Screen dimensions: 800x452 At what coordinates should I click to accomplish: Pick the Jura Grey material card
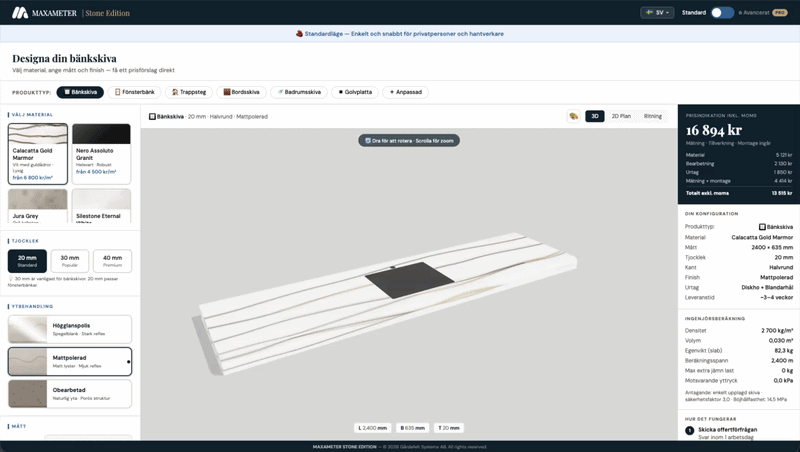[38, 206]
